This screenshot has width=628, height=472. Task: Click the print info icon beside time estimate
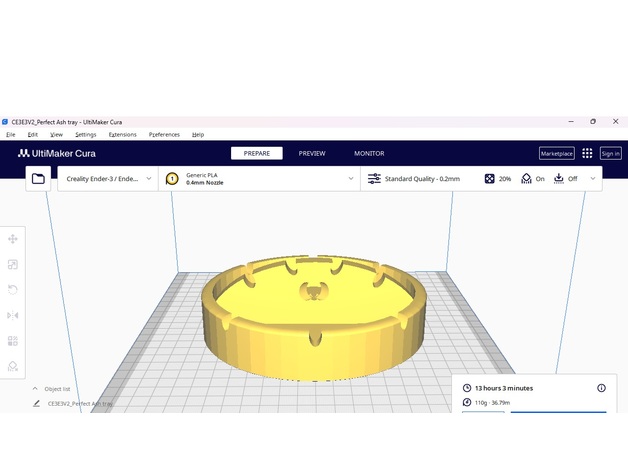click(601, 388)
